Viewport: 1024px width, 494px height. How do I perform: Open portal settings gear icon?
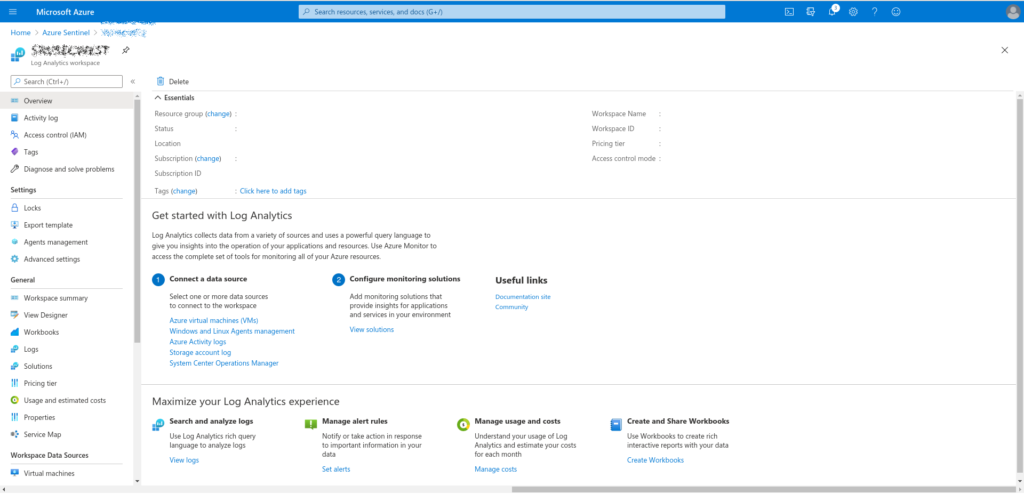[x=853, y=12]
